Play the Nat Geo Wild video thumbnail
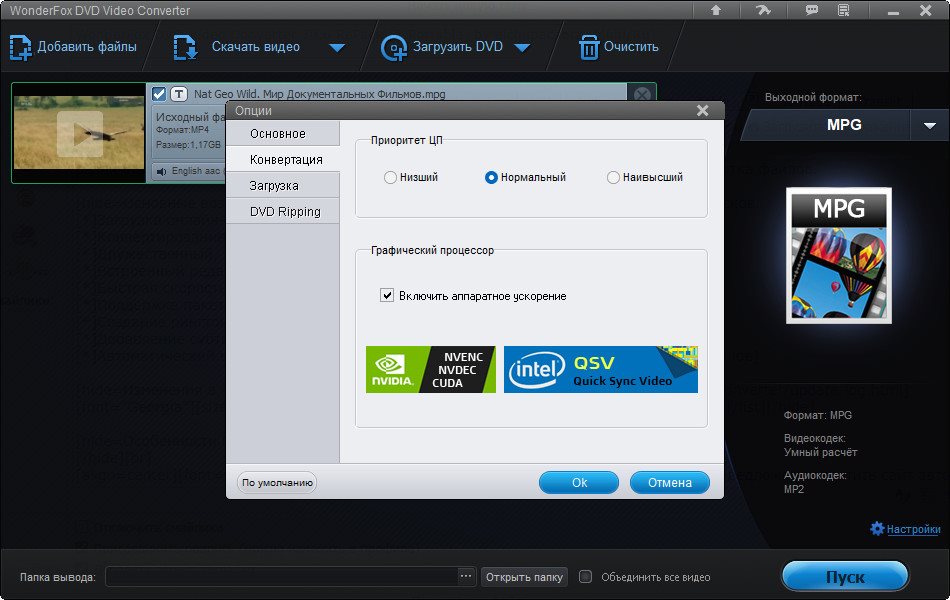Screen dimensions: 950x600 click(79, 134)
